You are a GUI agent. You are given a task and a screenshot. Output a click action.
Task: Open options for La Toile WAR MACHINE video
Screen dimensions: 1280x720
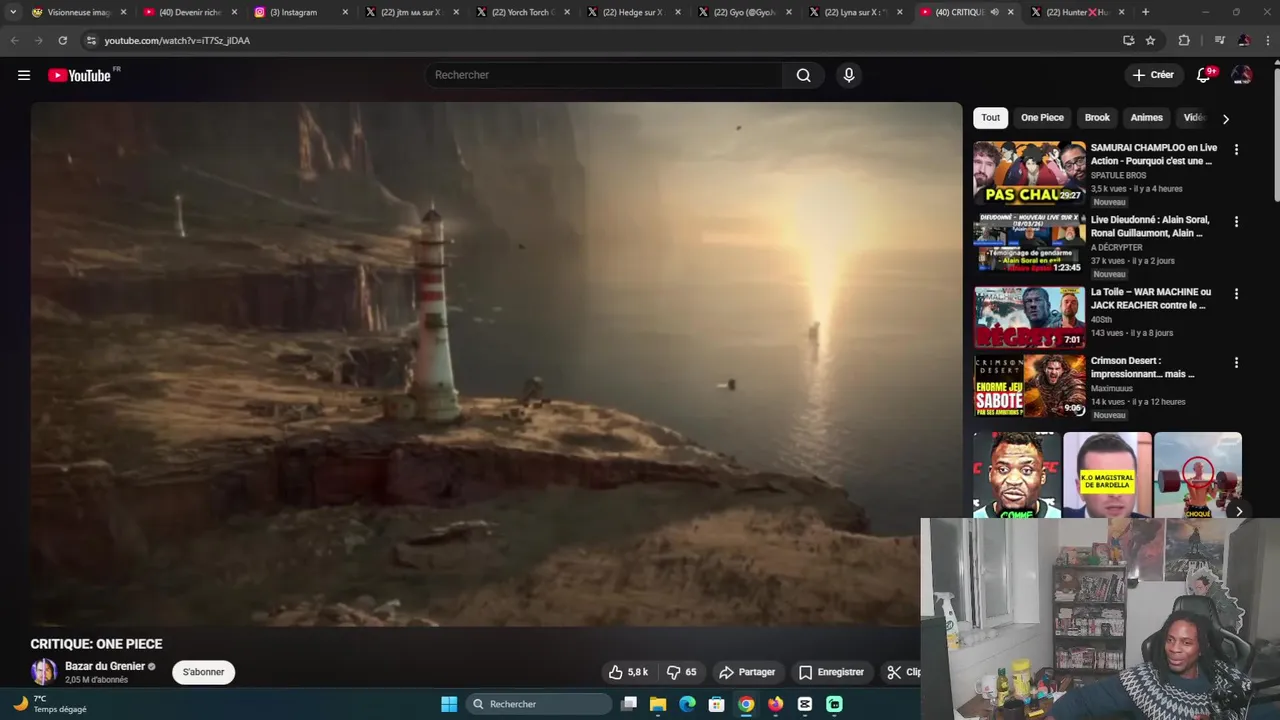pos(1236,293)
